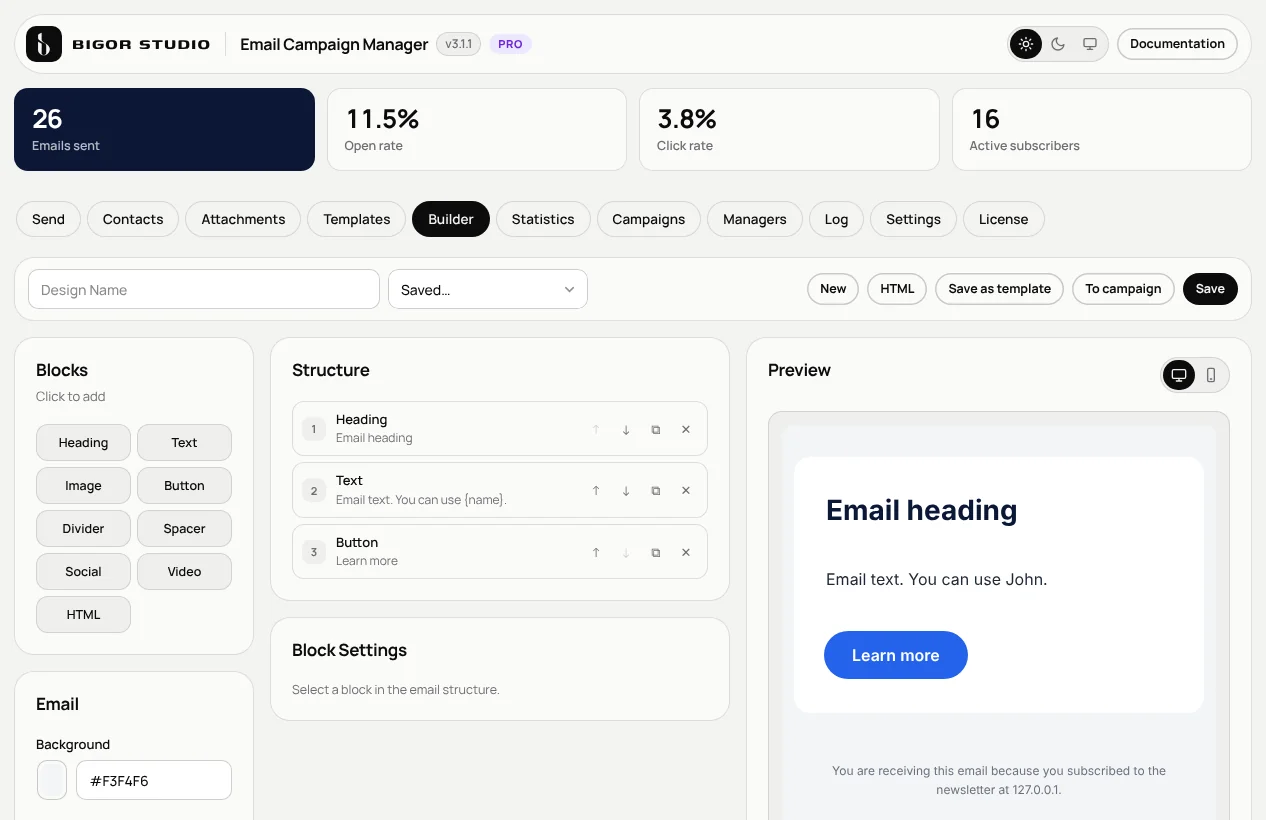Click the Design Name input field
Screen dimensions: 1266x820
tap(204, 289)
